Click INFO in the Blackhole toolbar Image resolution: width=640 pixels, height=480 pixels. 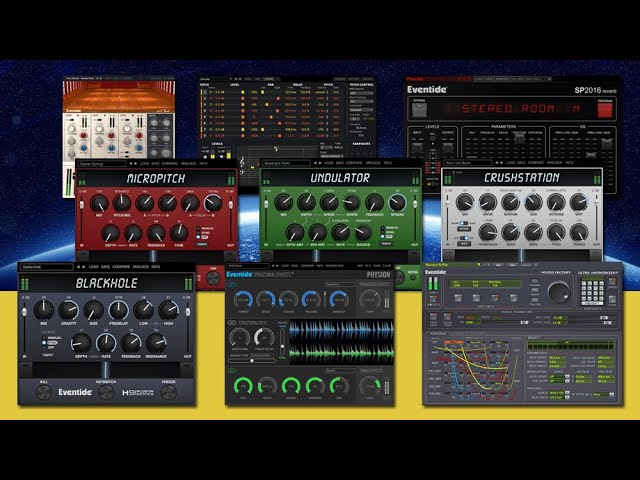tap(156, 267)
